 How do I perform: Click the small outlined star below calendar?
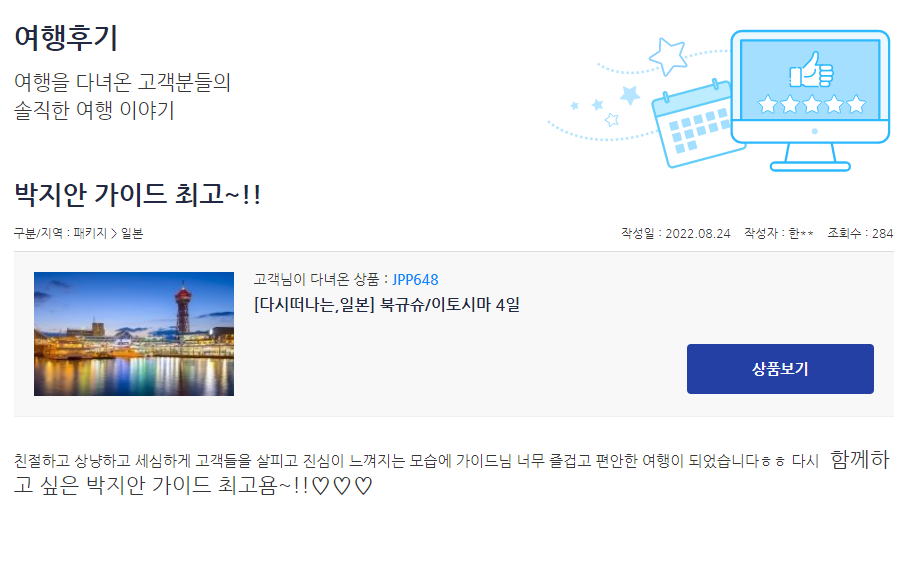click(611, 120)
